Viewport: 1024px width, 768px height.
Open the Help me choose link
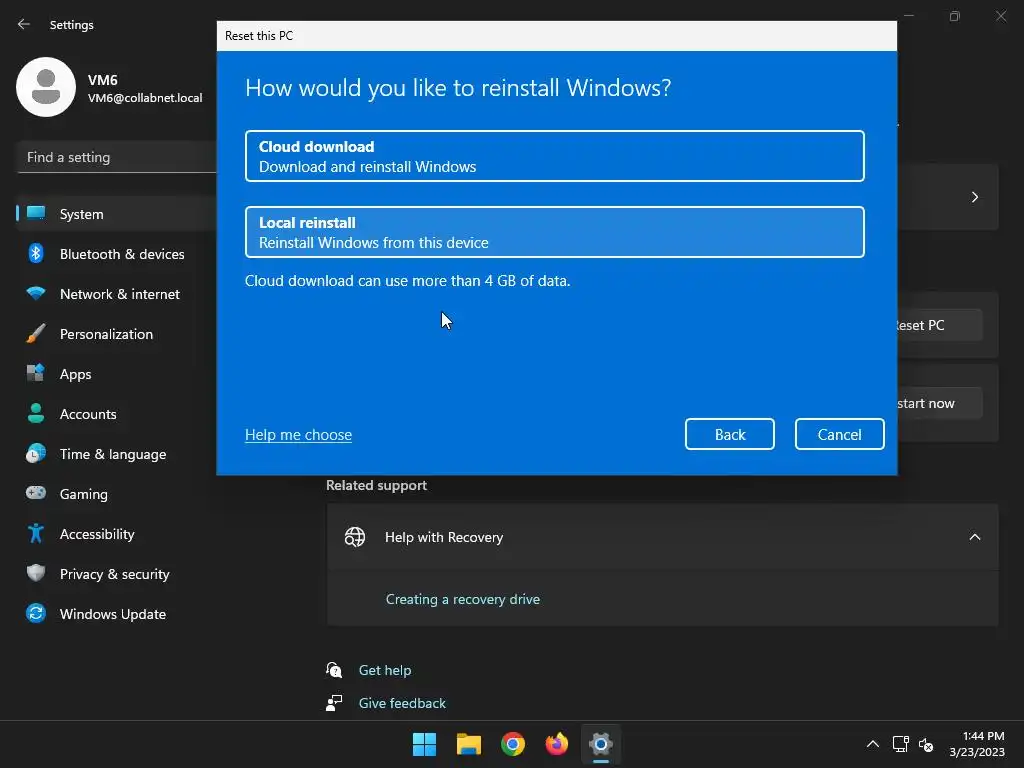coord(298,435)
